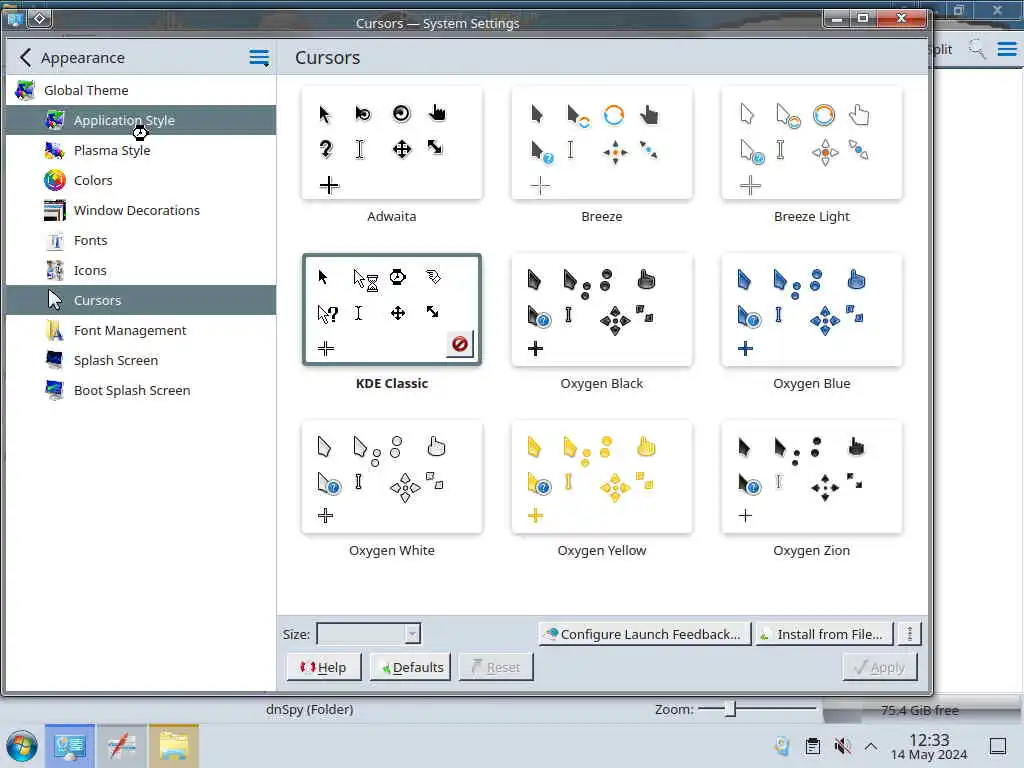The image size is (1024, 768).
Task: Click the Window Decorations icon
Action: [55, 210]
